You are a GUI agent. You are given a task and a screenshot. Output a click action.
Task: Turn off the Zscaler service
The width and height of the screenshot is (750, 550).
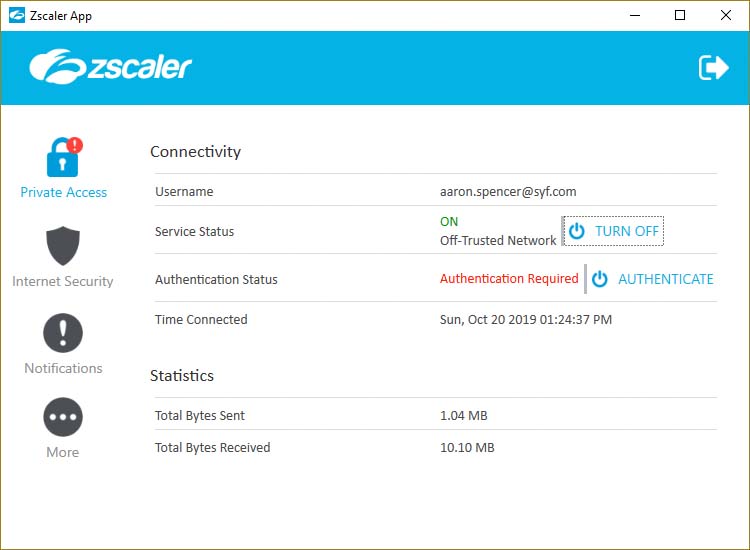[x=613, y=231]
